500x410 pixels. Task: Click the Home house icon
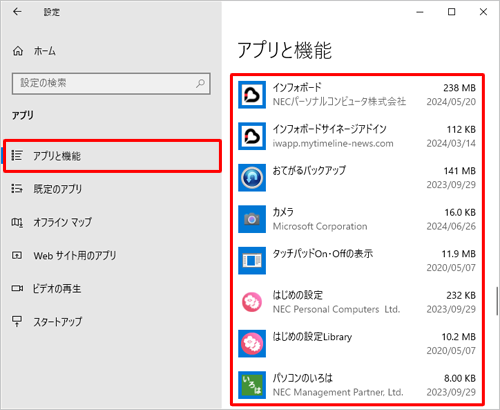[x=18, y=51]
